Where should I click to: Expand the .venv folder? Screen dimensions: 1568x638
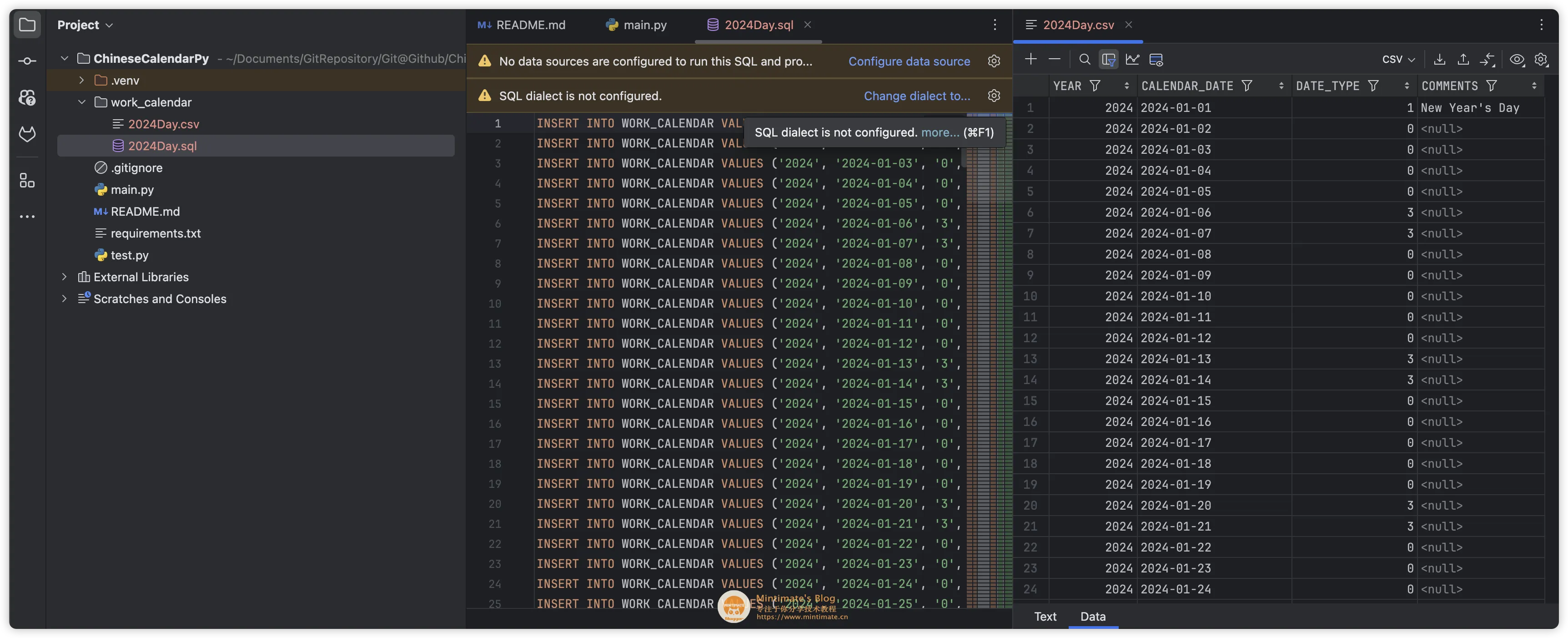point(81,81)
